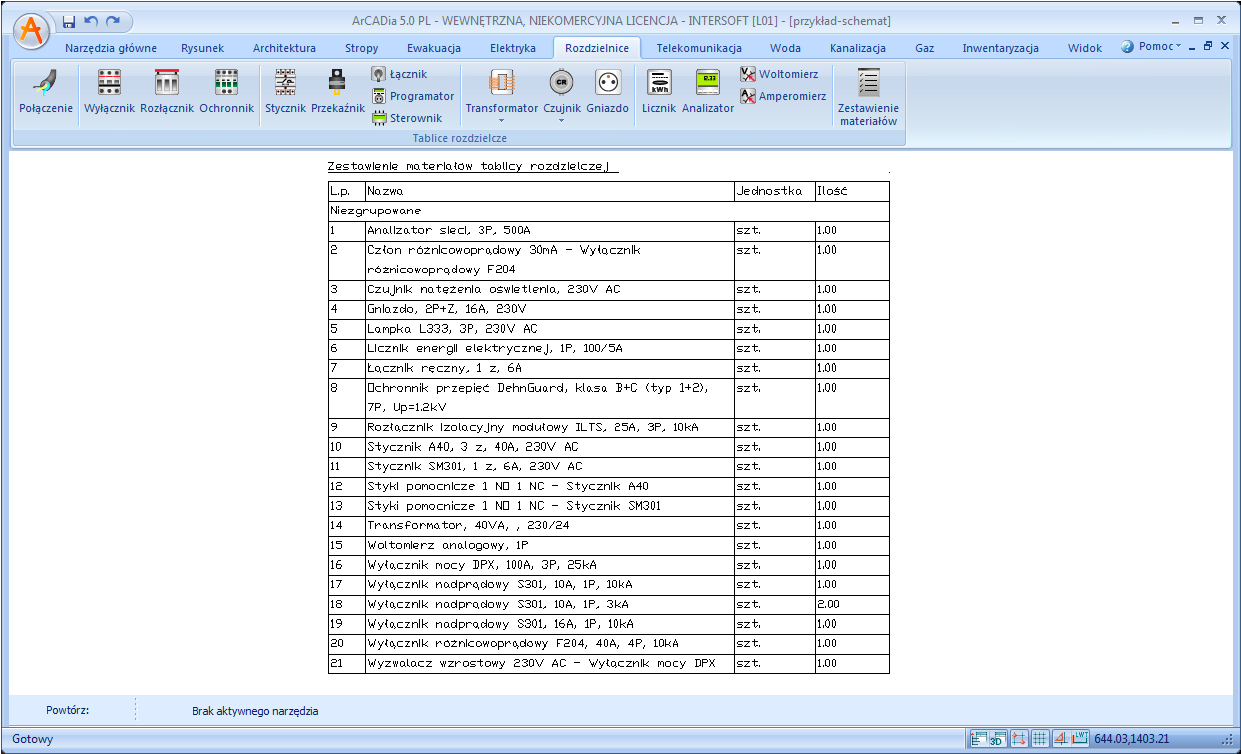Screen dimensions: 1241x754
Task: Insert a Łącznik switch
Action: click(400, 74)
